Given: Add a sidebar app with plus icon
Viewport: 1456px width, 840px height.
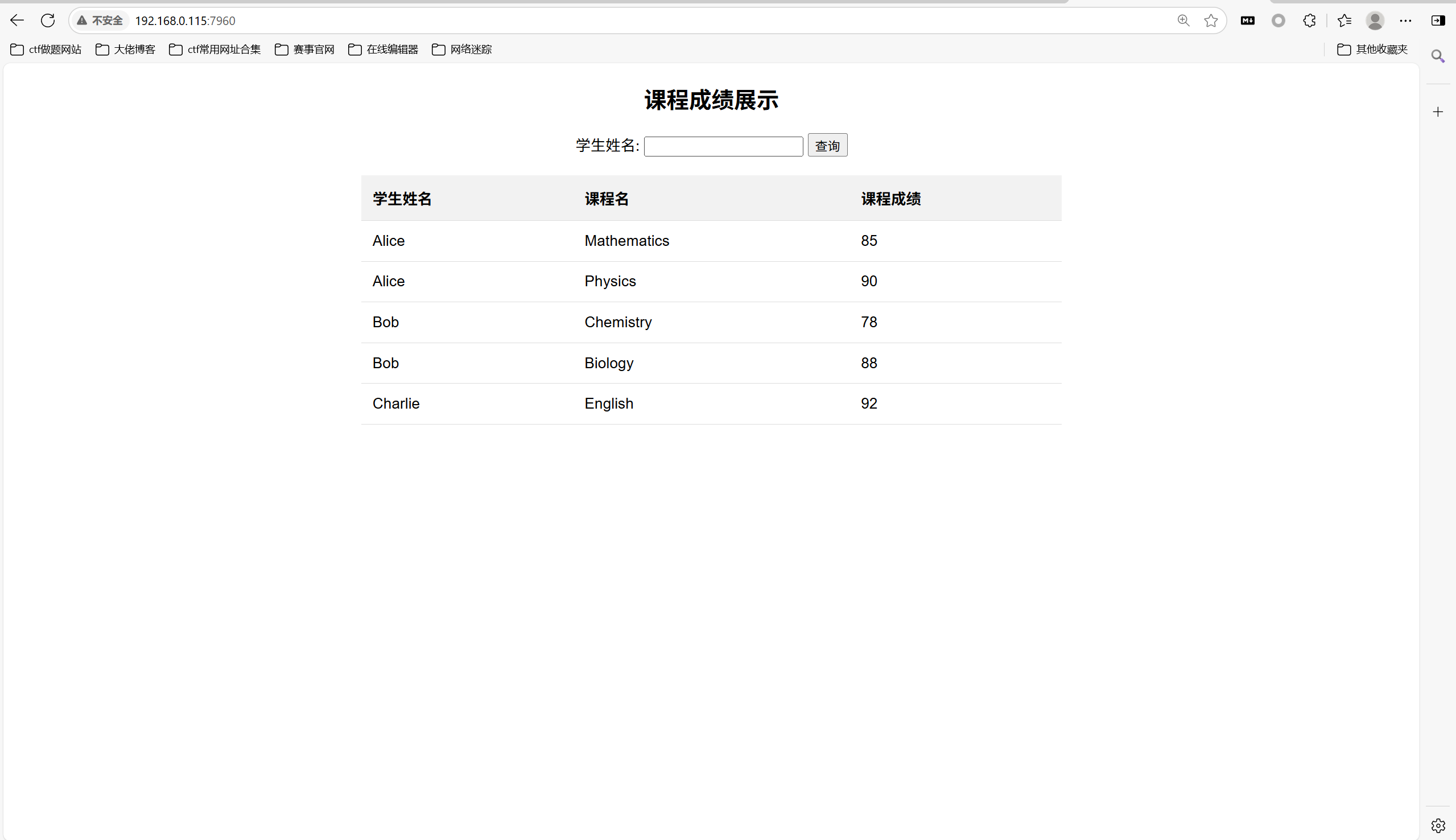Looking at the screenshot, I should [x=1438, y=112].
